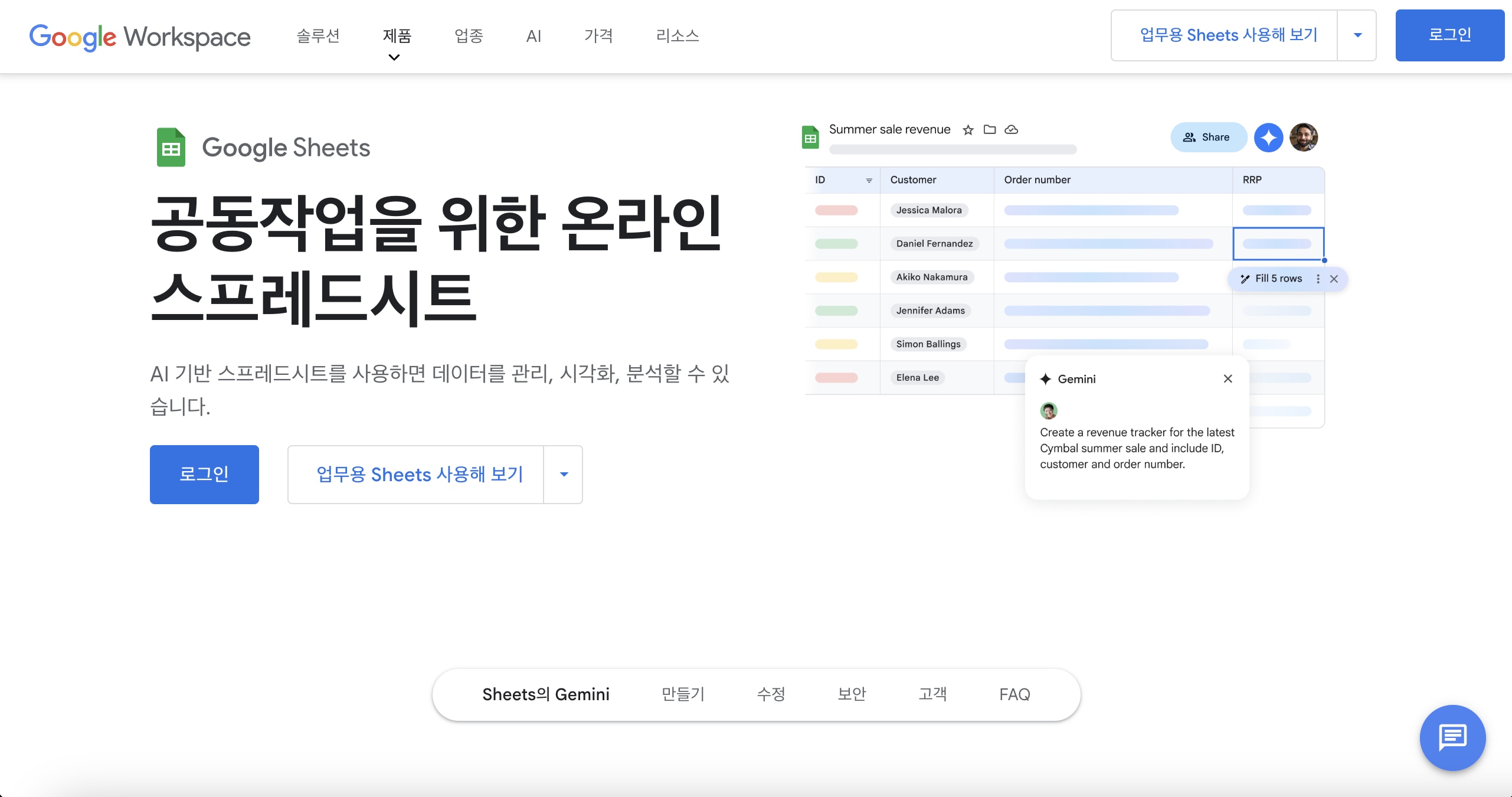
Task: Click the green Google Sheets logo icon
Action: tap(171, 147)
